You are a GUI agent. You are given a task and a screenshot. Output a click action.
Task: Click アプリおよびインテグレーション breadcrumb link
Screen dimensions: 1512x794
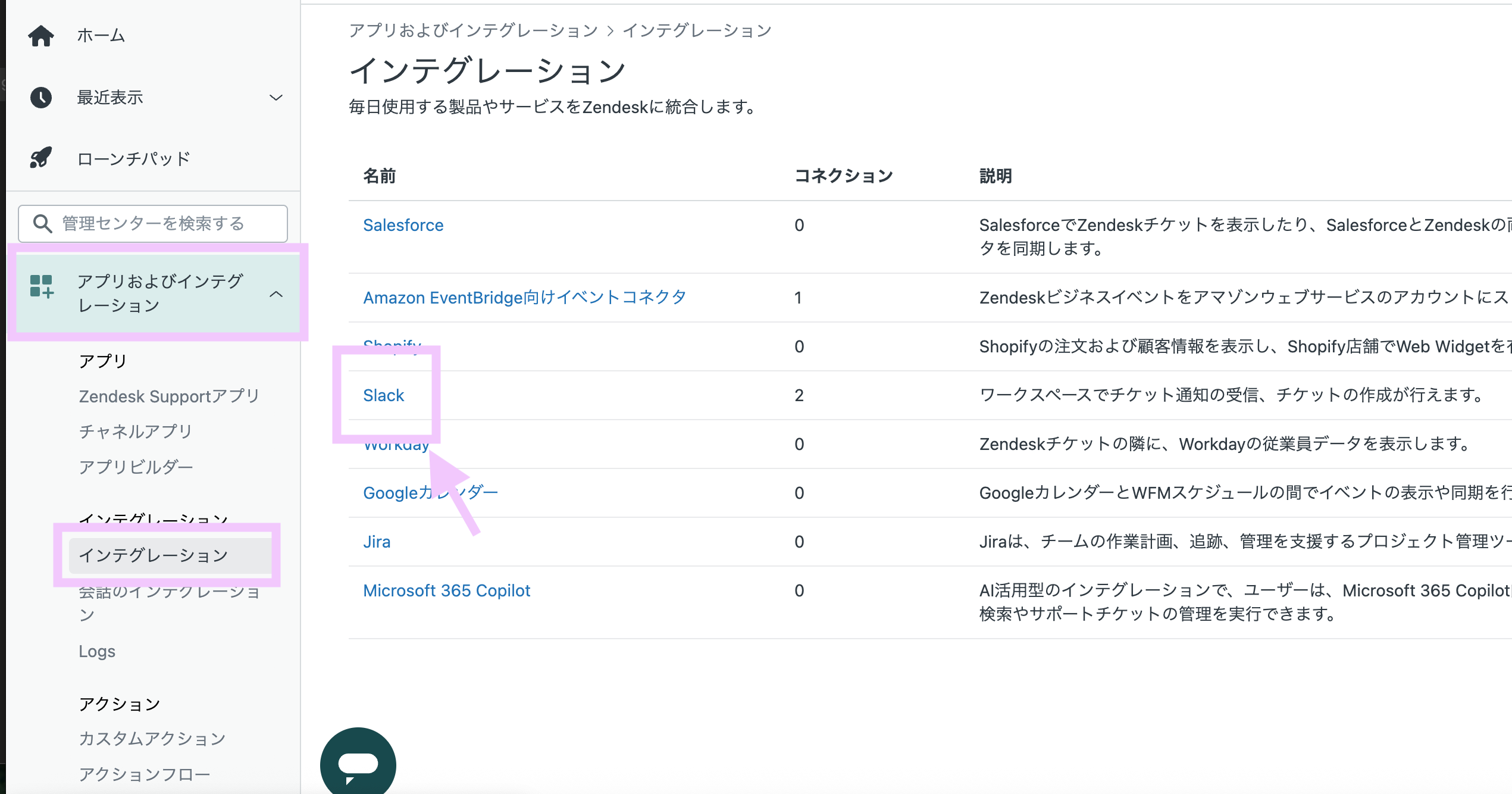click(473, 30)
